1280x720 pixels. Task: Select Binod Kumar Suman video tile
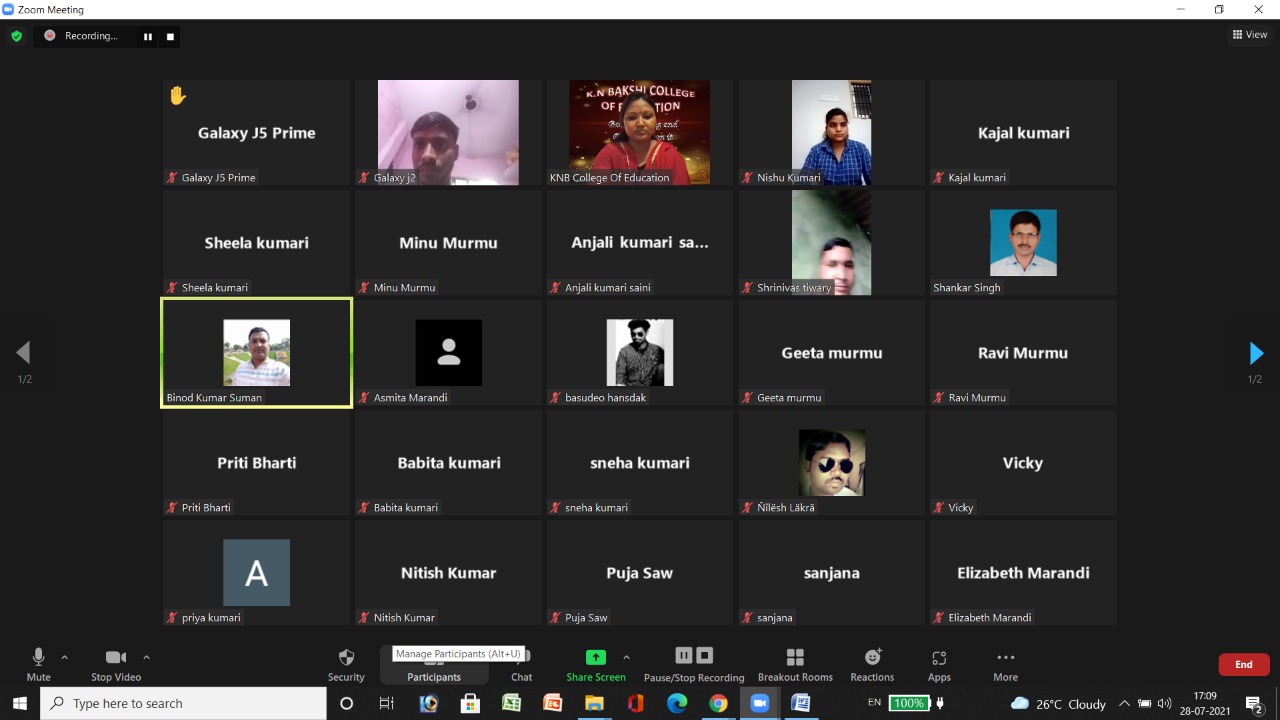click(x=256, y=353)
